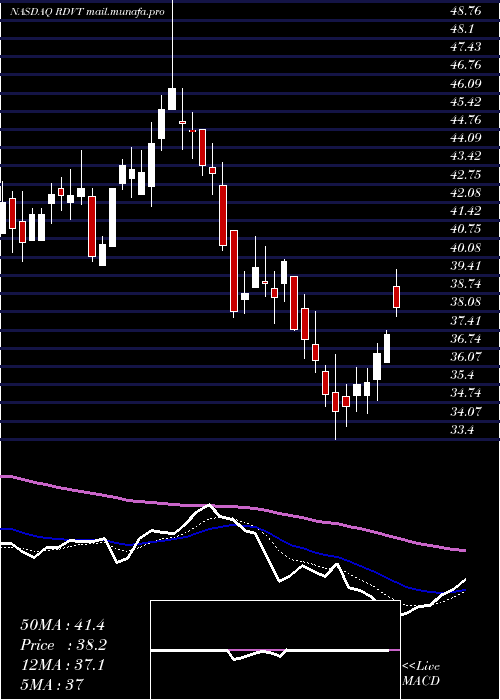Click the <<Live MACD label
The width and height of the screenshot is (500, 700).
pyautogui.click(x=421, y=674)
